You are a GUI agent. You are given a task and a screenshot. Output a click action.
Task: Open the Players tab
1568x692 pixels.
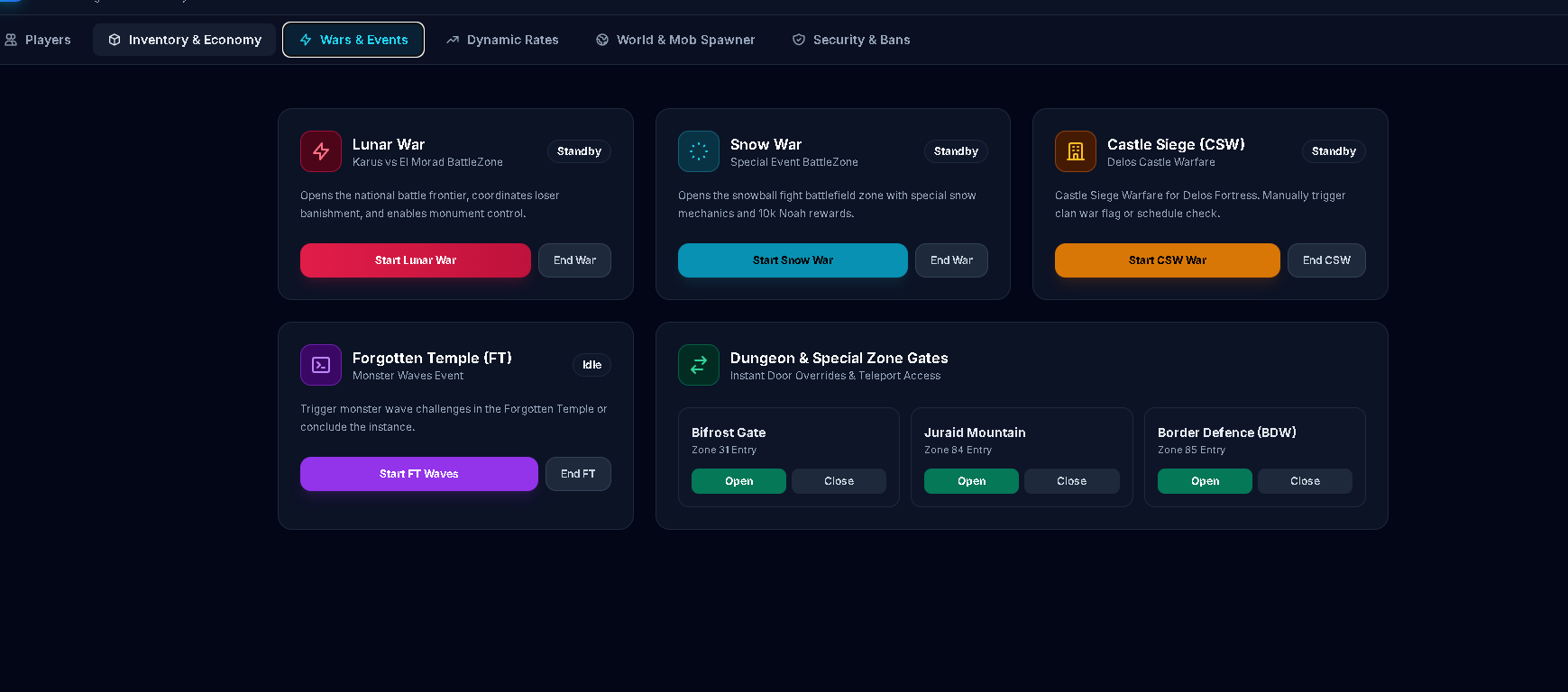click(37, 40)
